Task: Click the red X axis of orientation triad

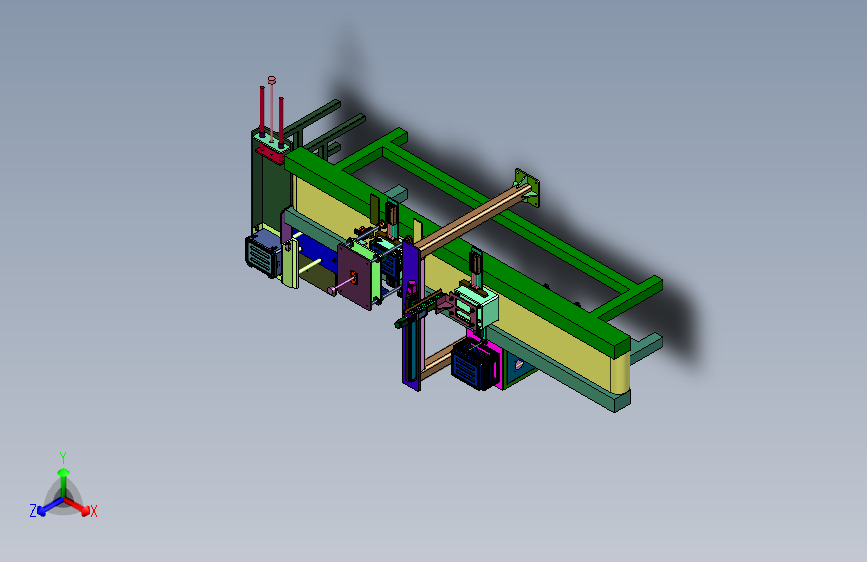Action: 78,506
